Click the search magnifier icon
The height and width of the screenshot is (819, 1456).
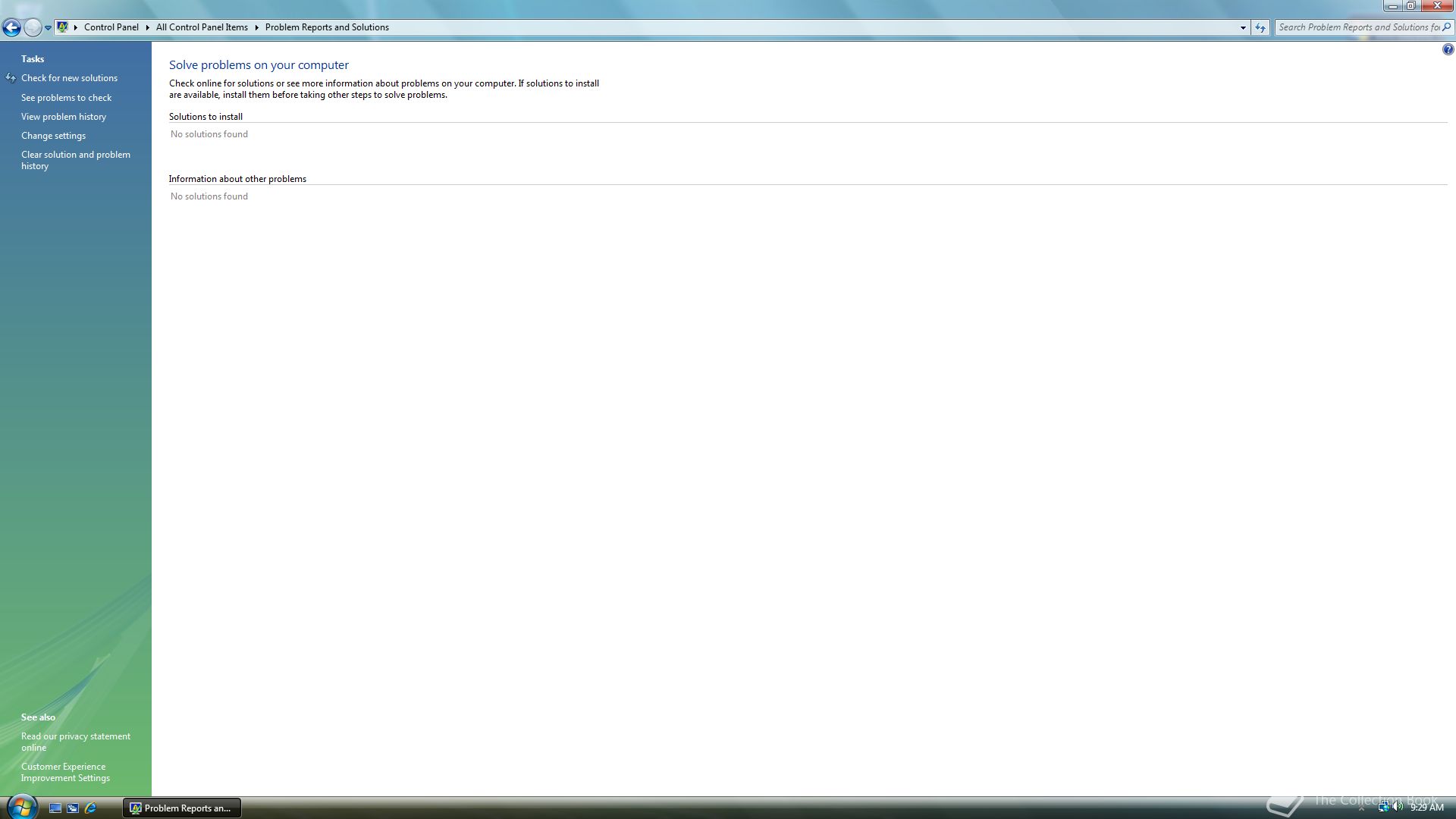[1446, 27]
